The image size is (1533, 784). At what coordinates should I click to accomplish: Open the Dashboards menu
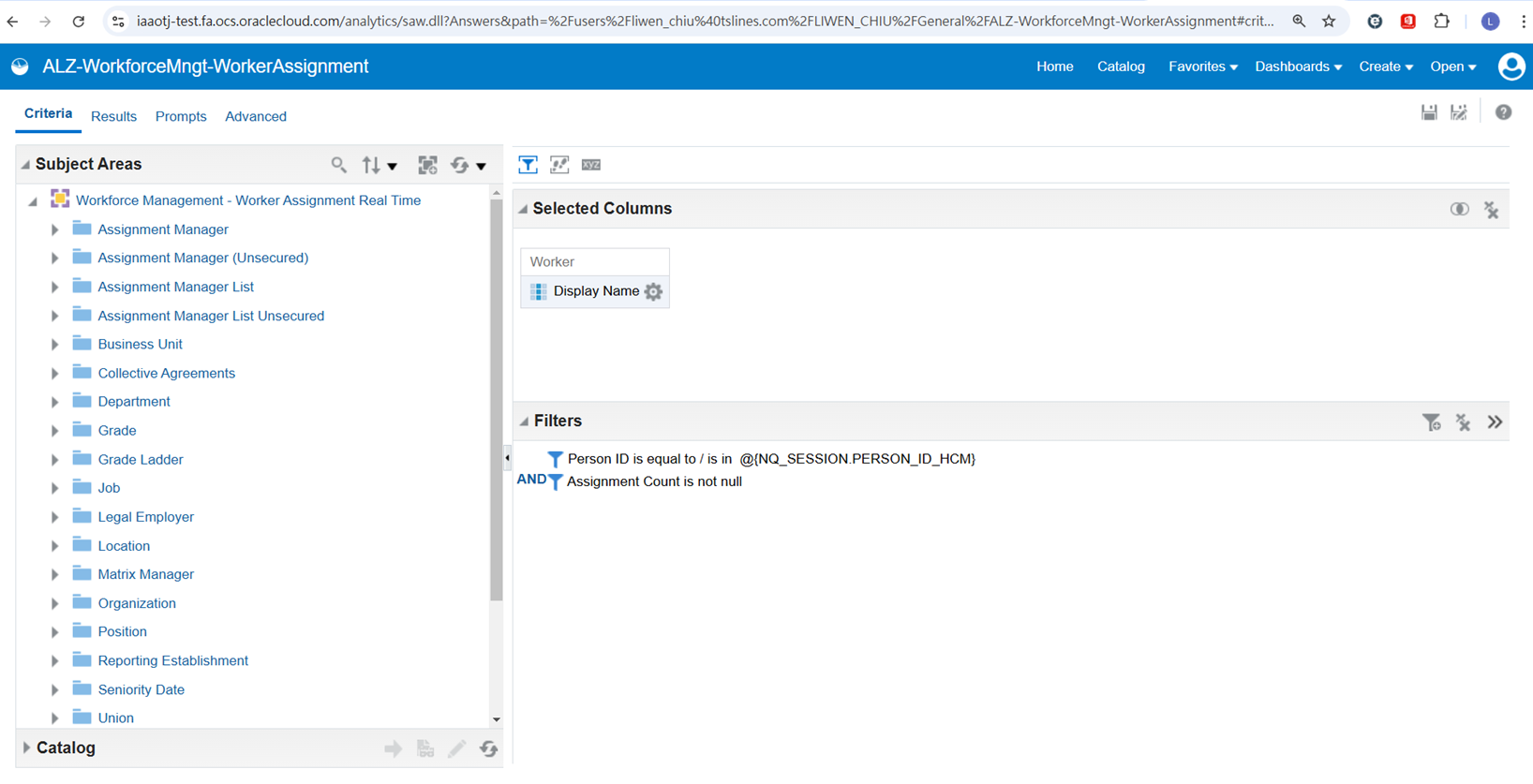coord(1298,67)
